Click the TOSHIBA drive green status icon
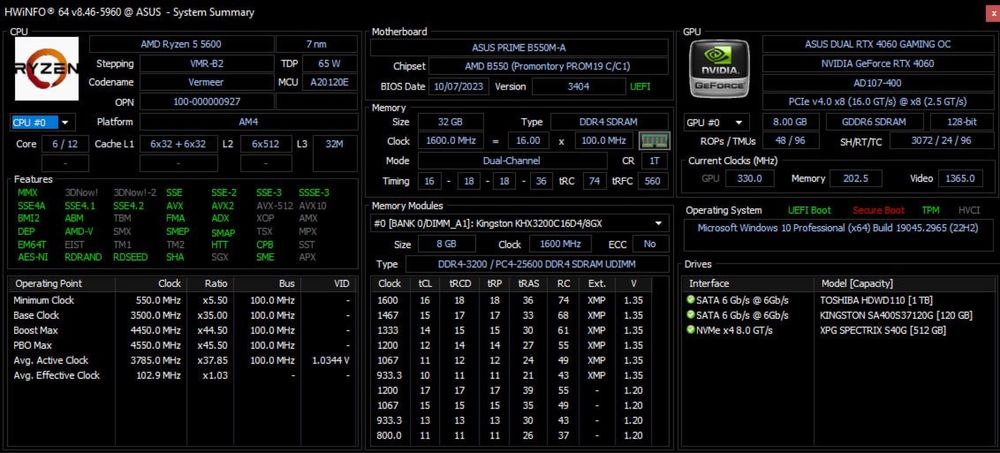Screen dimensions: 1000x453 690,300
